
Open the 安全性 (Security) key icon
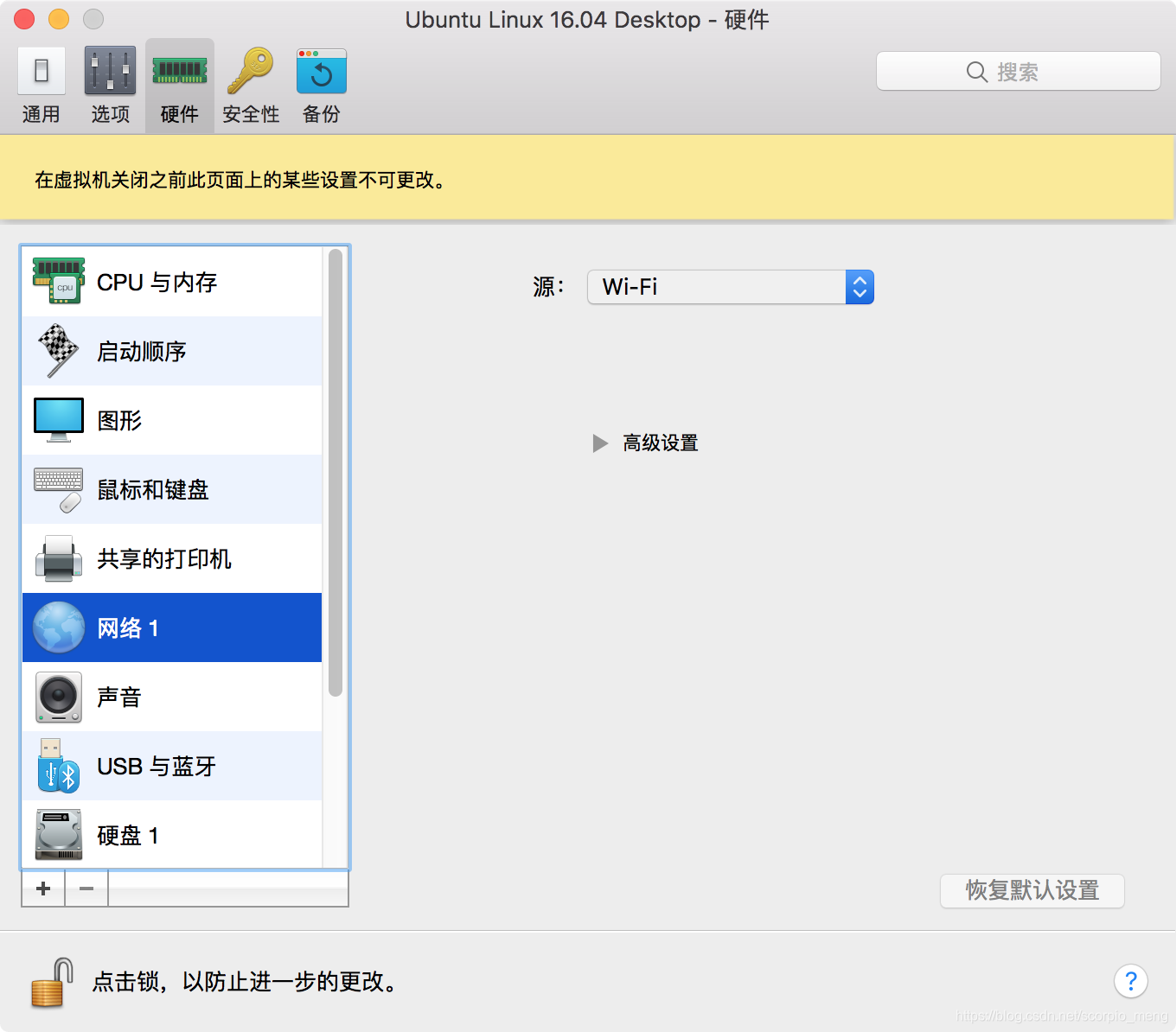click(x=250, y=71)
